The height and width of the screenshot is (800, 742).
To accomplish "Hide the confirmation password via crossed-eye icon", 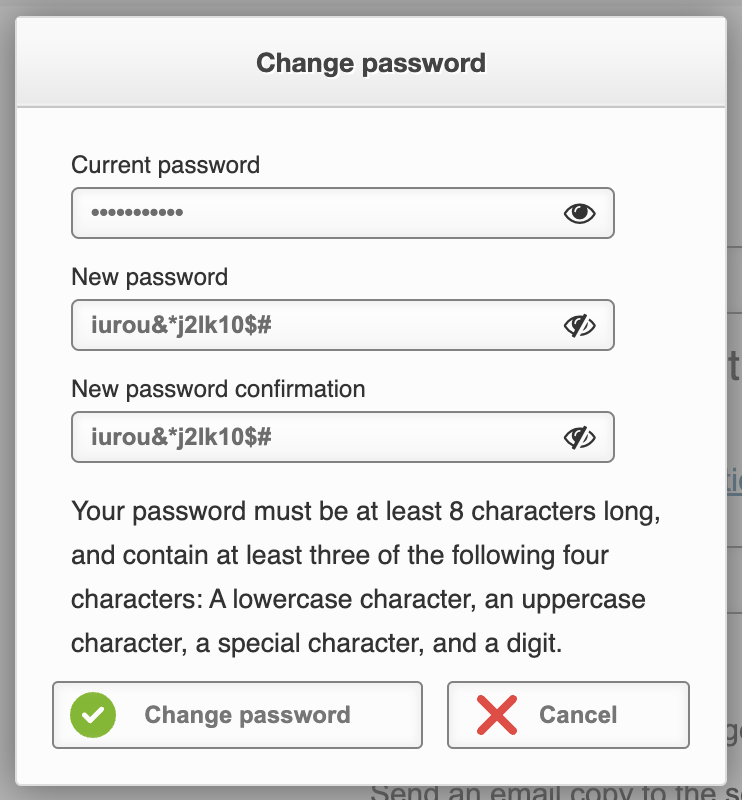I will [579, 437].
